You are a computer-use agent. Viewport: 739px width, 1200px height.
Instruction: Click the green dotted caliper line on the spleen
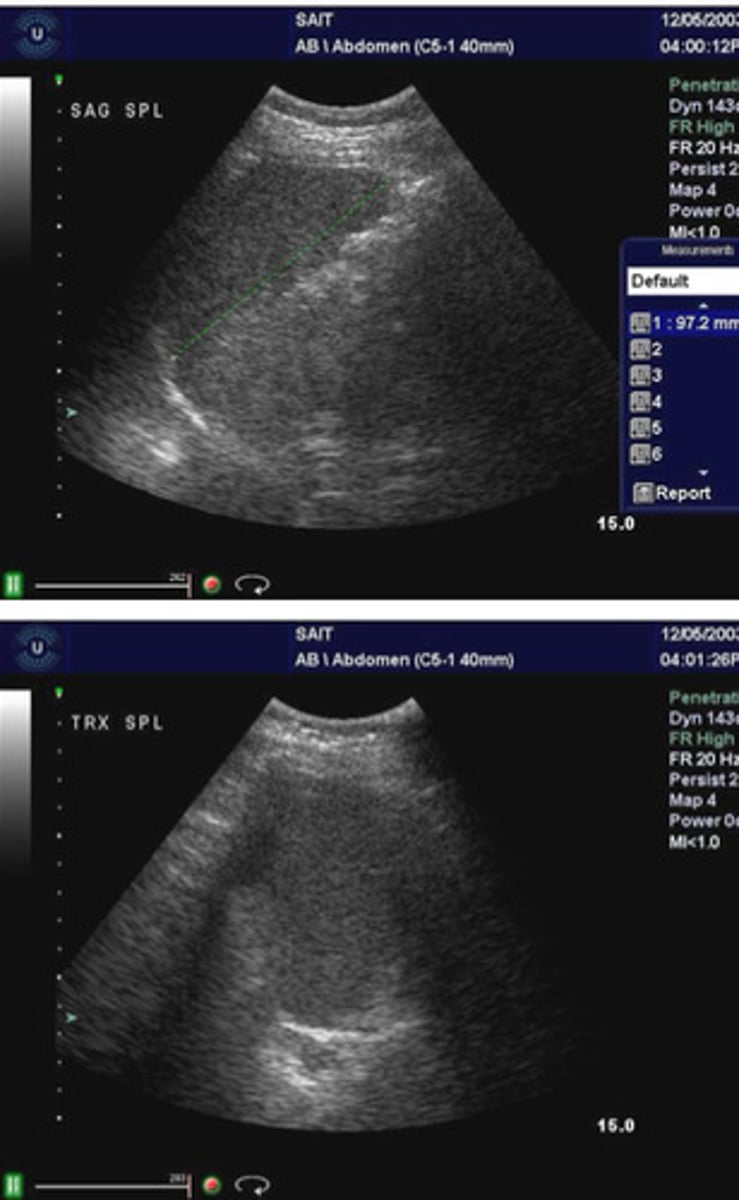pos(280,270)
